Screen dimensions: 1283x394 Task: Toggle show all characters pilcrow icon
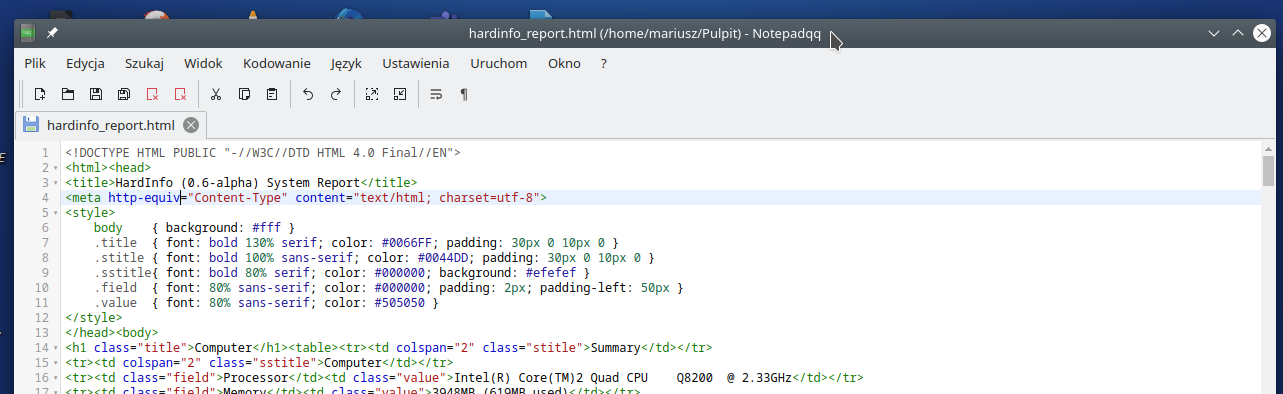click(464, 94)
